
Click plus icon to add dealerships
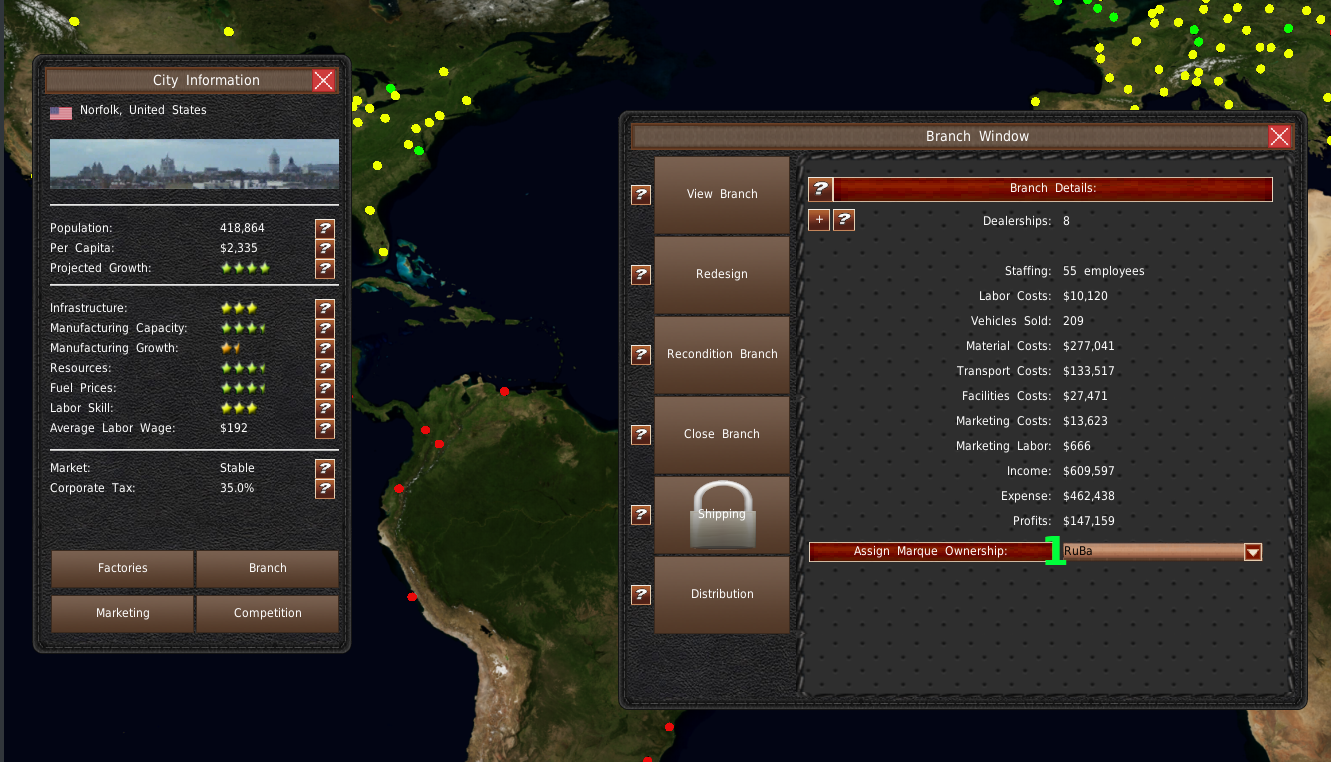[x=819, y=220]
